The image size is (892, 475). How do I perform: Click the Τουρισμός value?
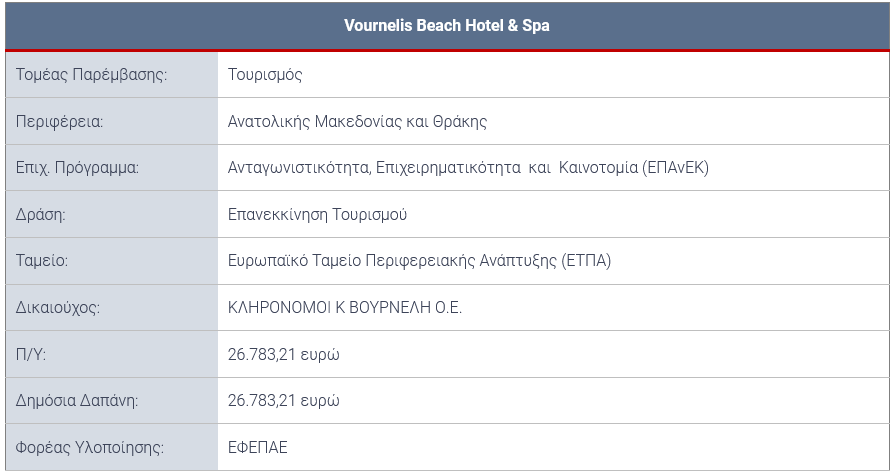(265, 75)
